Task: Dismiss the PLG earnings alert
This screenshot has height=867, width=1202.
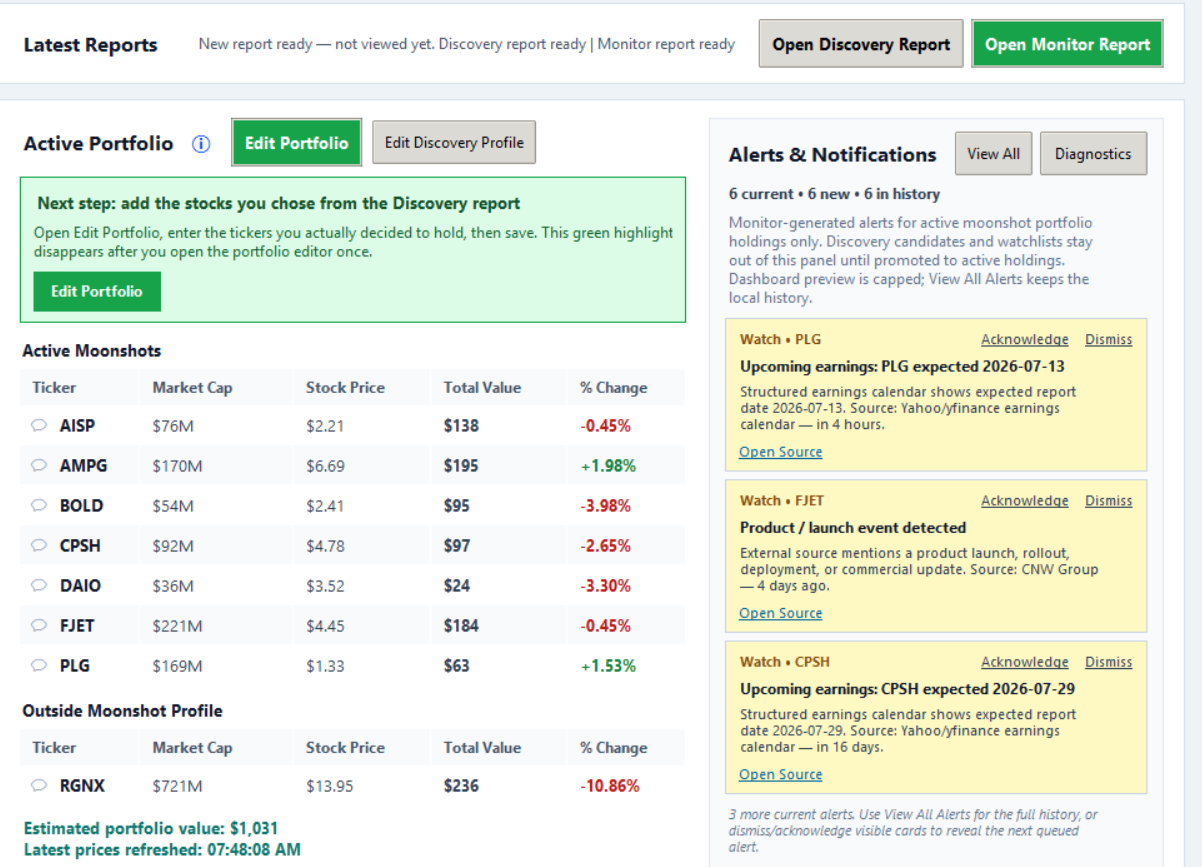Action: 1108,340
